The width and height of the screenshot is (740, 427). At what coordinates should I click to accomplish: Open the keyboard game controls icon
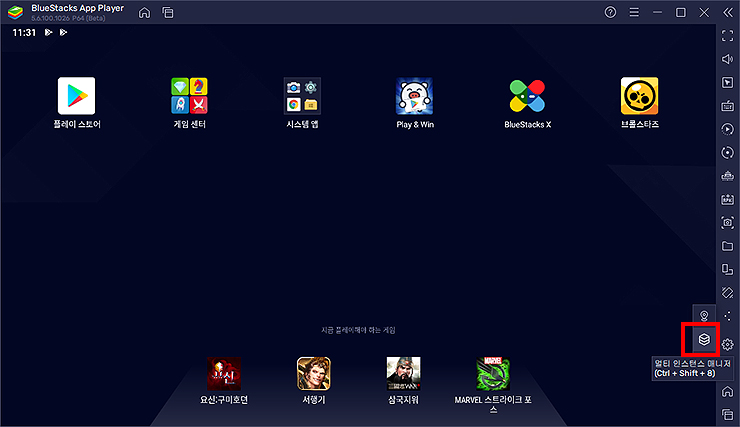point(727,106)
